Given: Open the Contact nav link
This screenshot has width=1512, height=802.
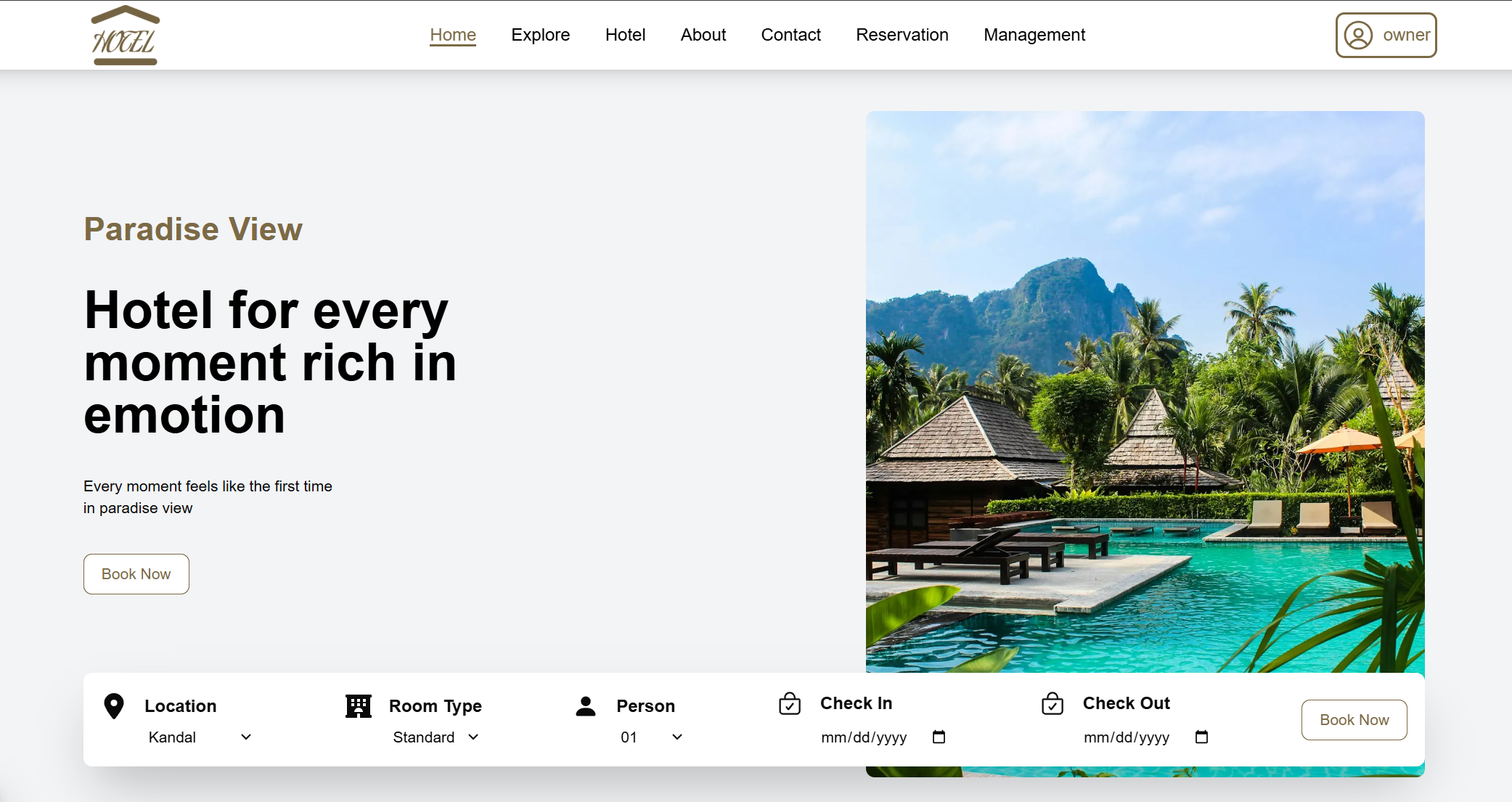Looking at the screenshot, I should (x=790, y=35).
